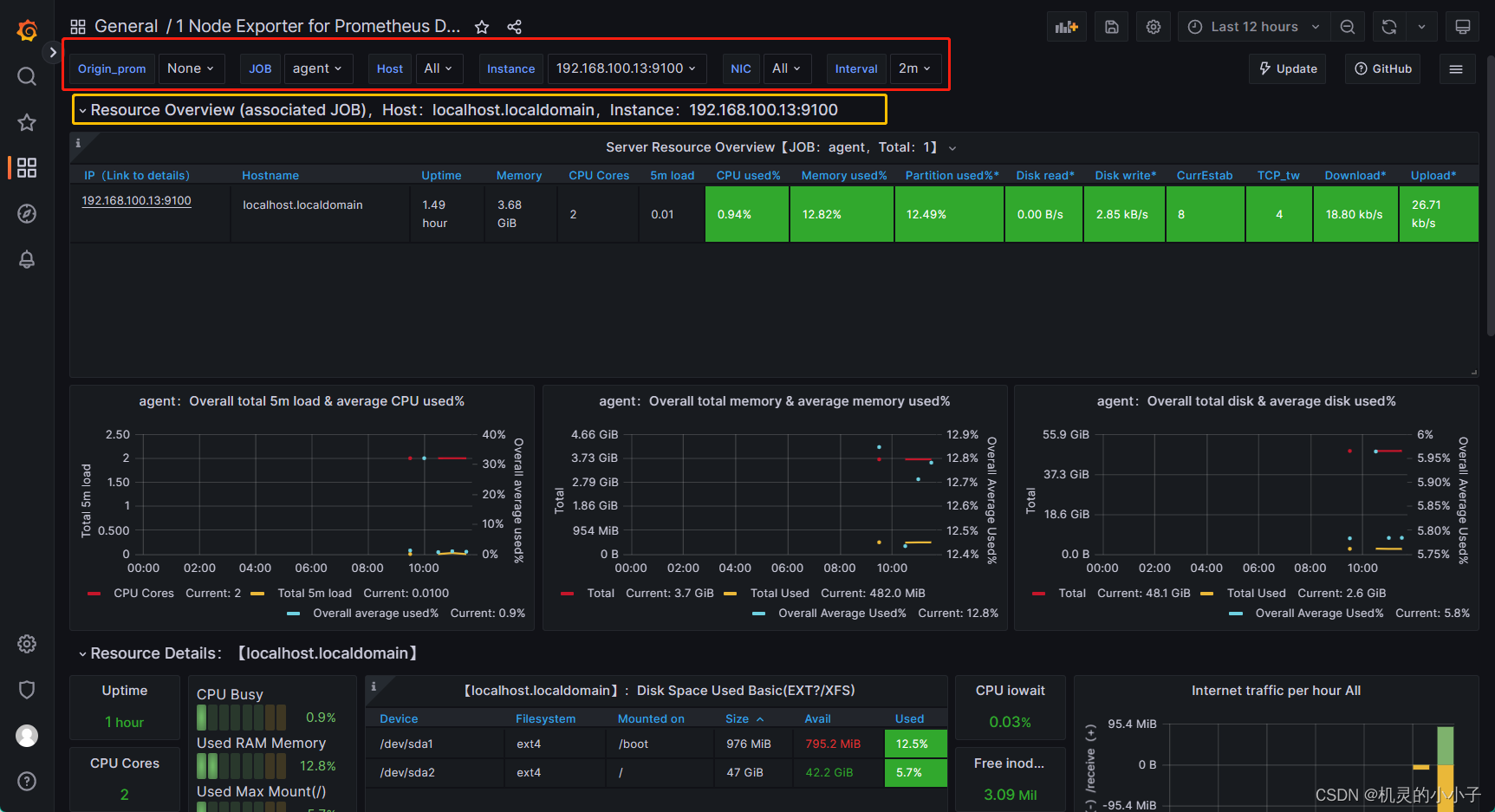Screen dimensions: 1495x812
Task: Open the Explore compass sidebar icon
Action: pos(27,213)
